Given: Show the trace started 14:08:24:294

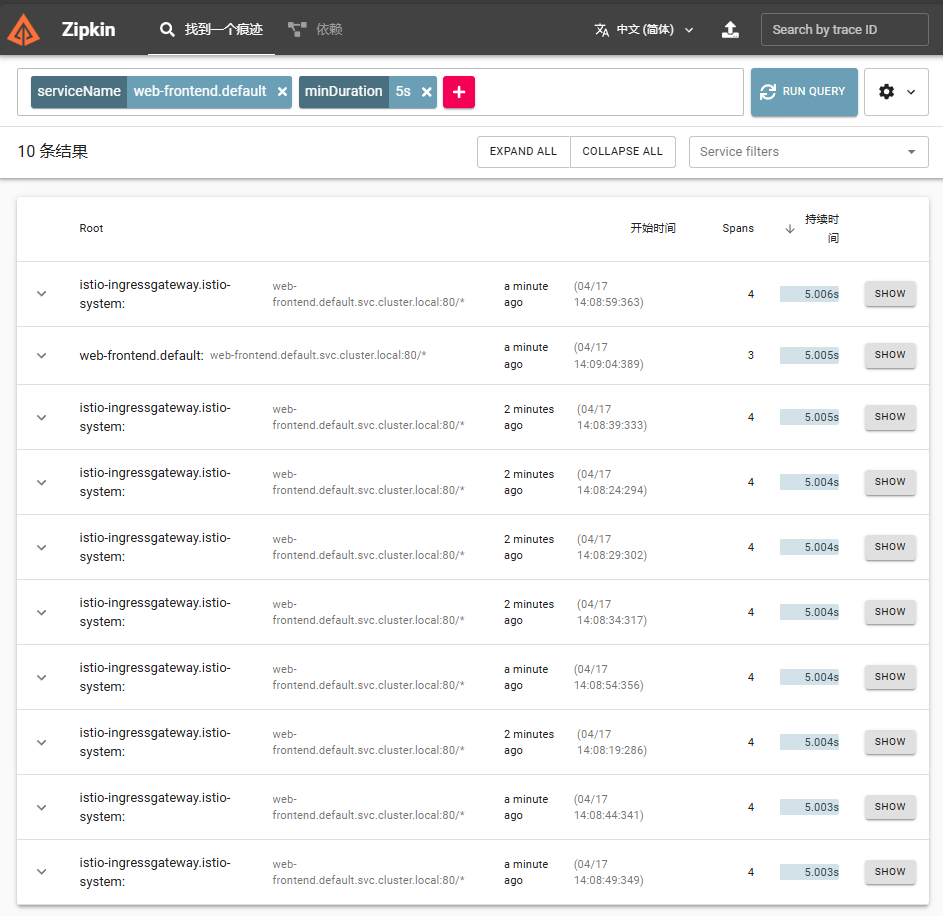Looking at the screenshot, I should click(x=890, y=482).
